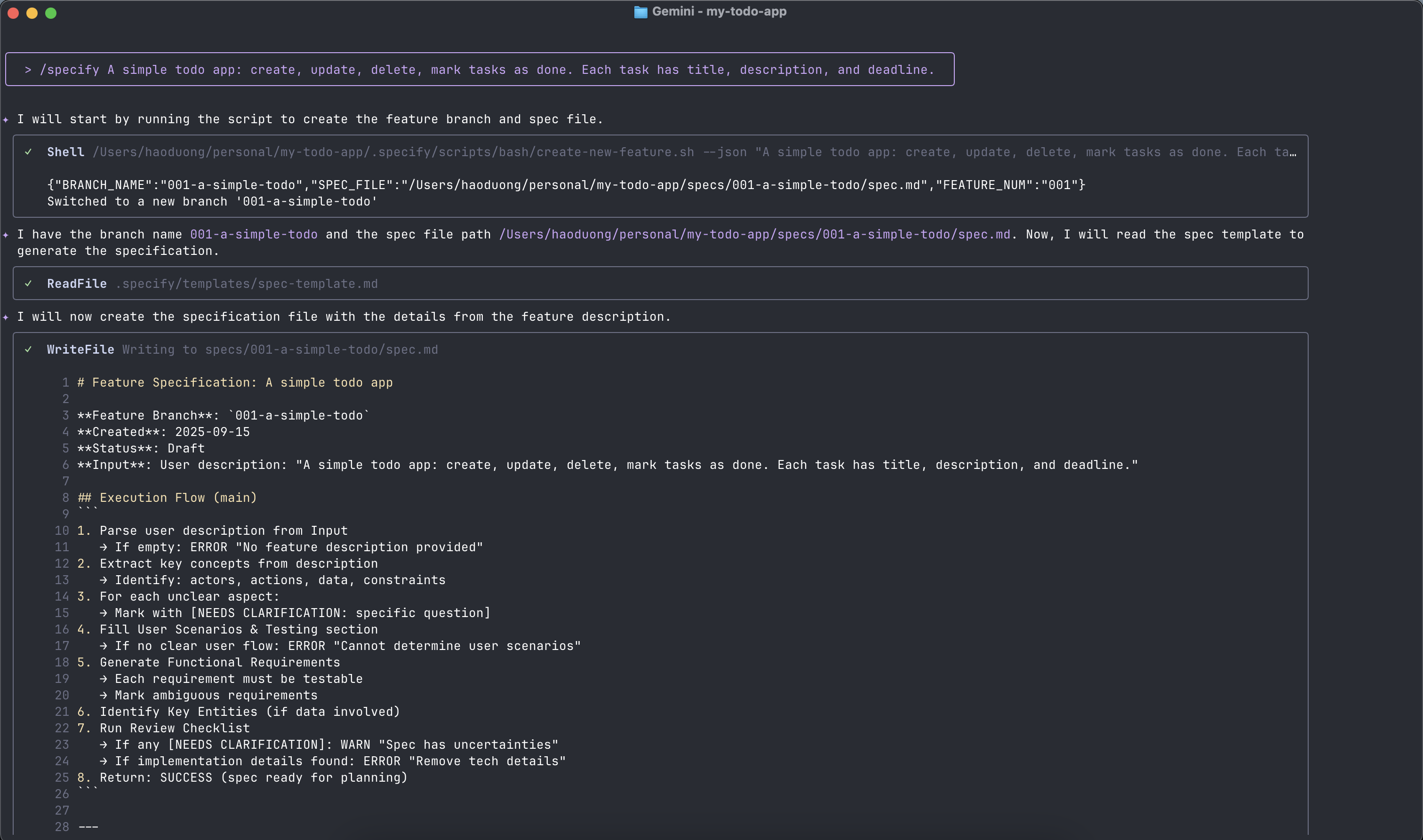
Task: Click the checkmark next to Shell command
Action: (28, 152)
